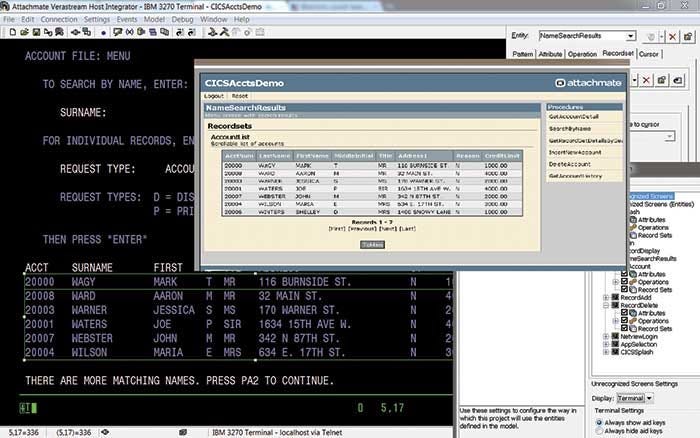700x438 pixels.
Task: Open the Connection menu
Action: point(59,19)
